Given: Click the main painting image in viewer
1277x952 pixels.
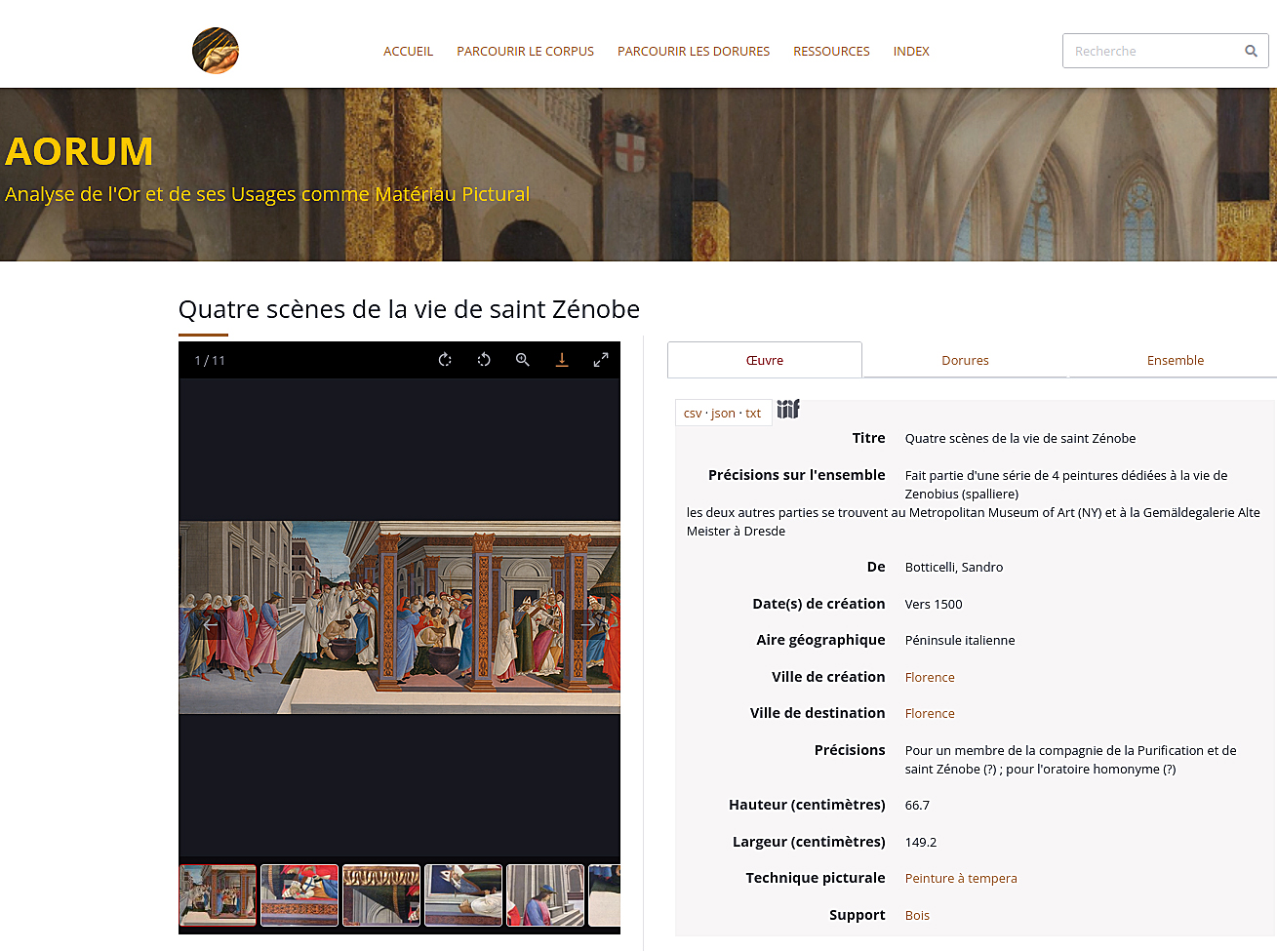Looking at the screenshot, I should click(399, 616).
